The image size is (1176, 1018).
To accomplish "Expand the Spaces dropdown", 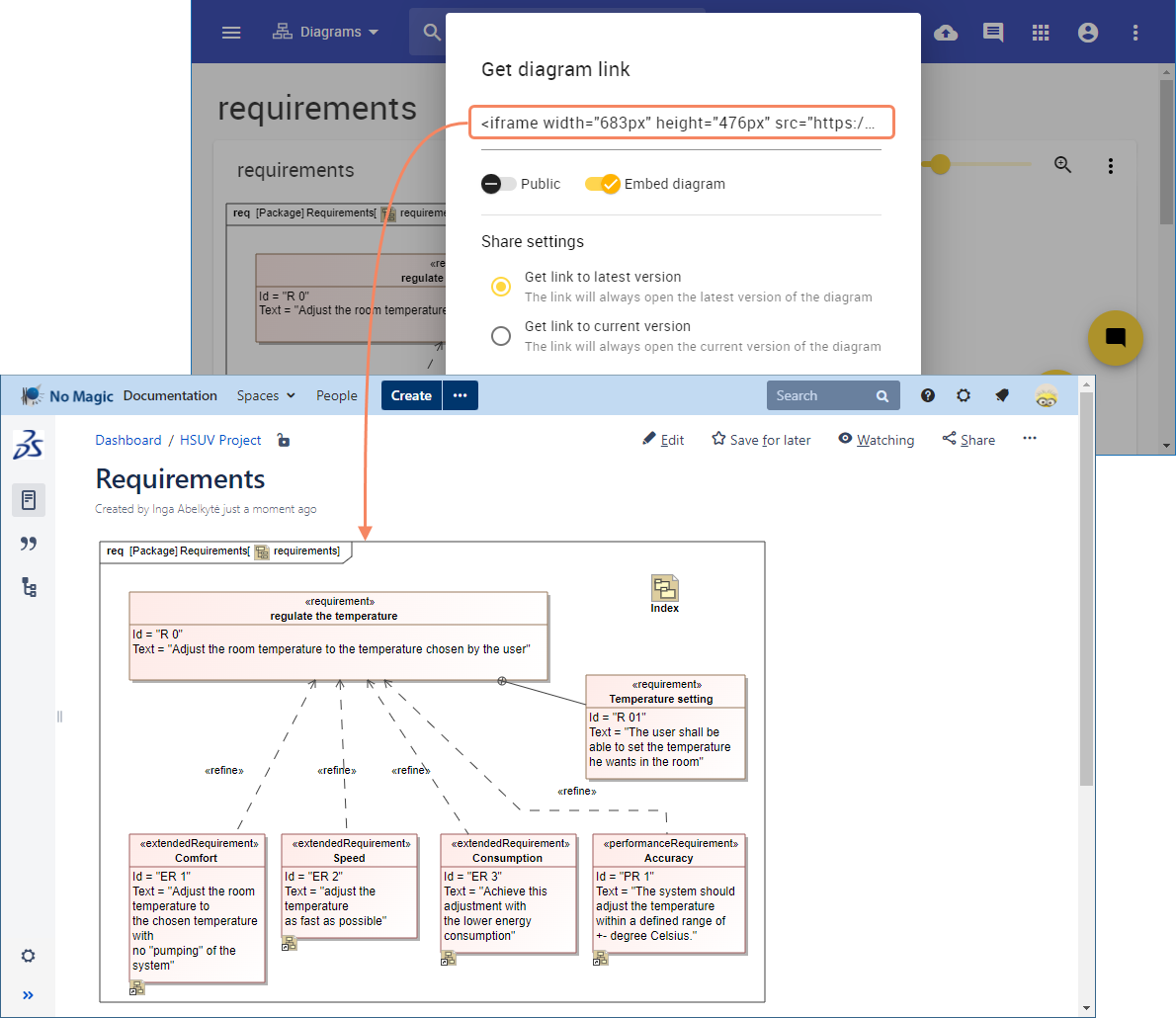I will [x=265, y=395].
